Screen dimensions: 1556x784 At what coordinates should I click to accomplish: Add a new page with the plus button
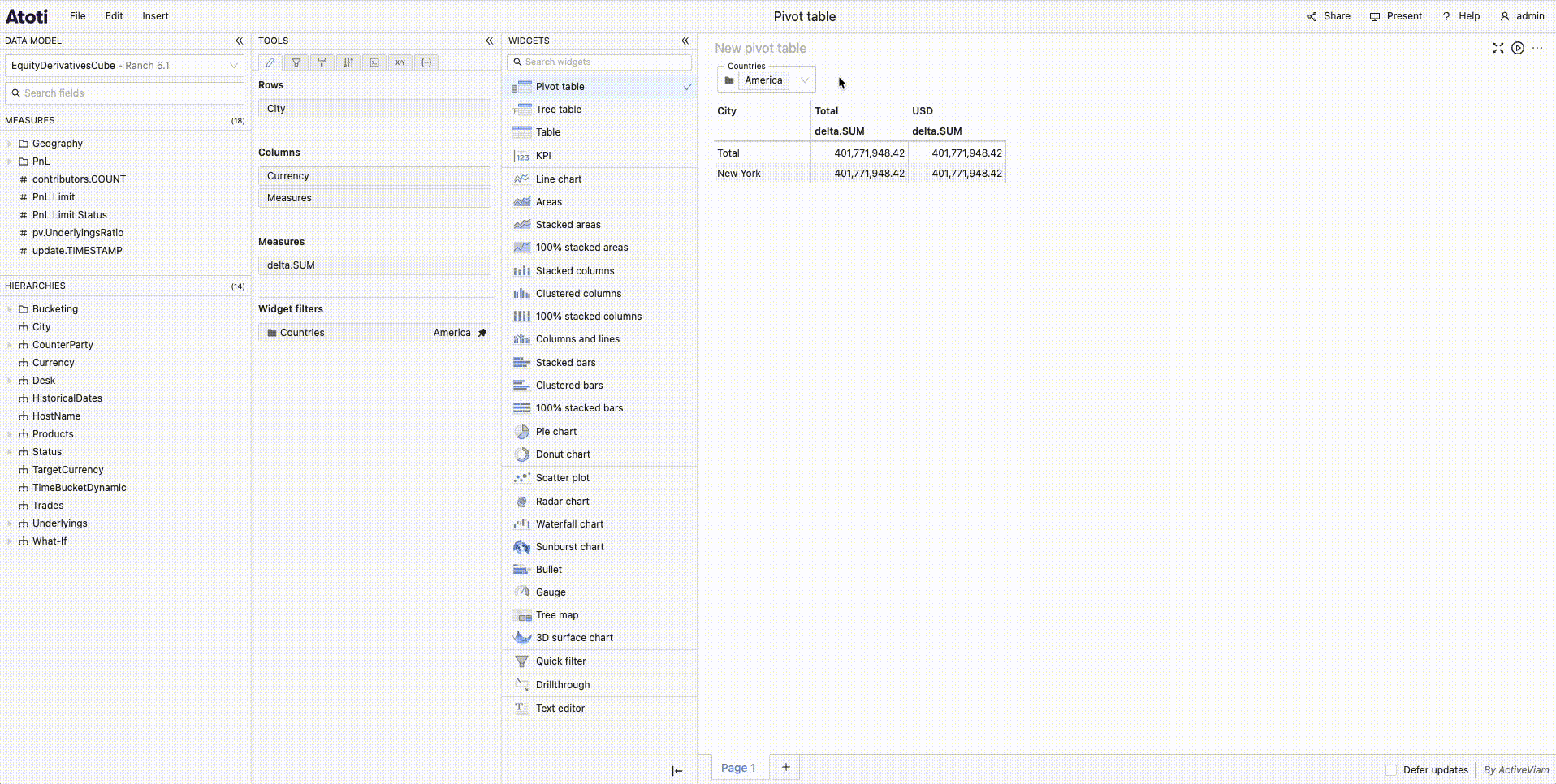pos(784,766)
